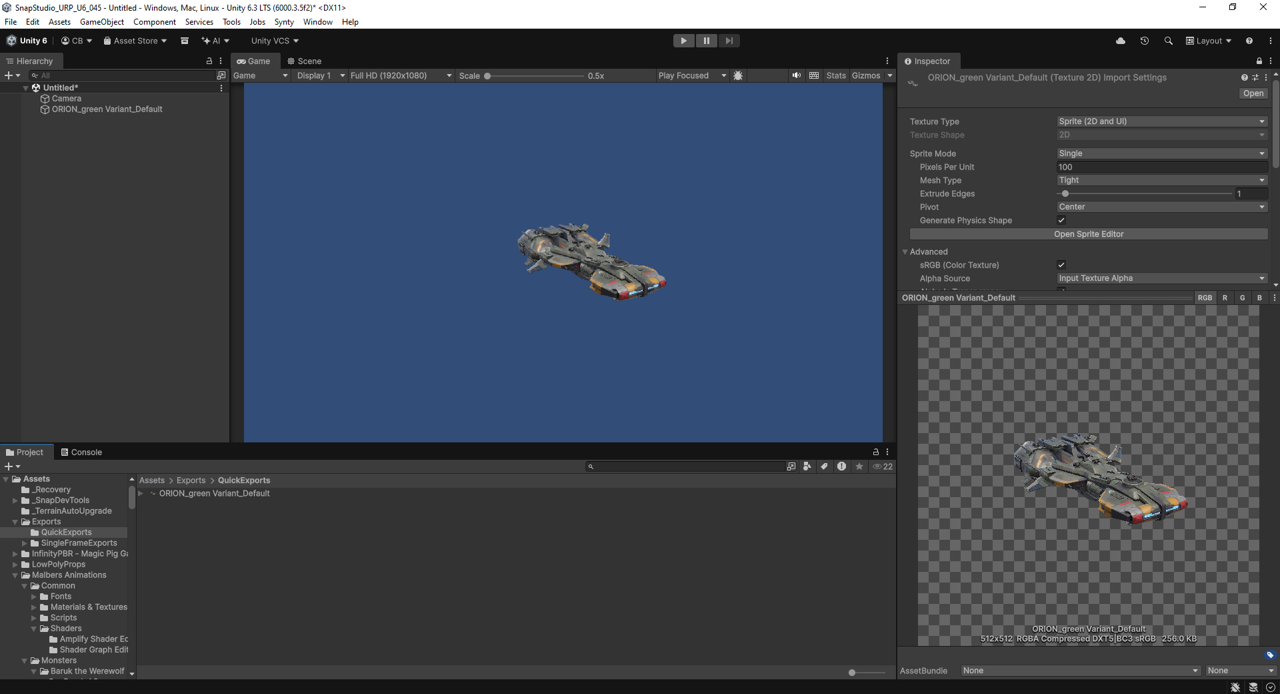Toggle the Inspector lock icon
Image resolution: width=1280 pixels, height=694 pixels.
pyautogui.click(x=1259, y=61)
